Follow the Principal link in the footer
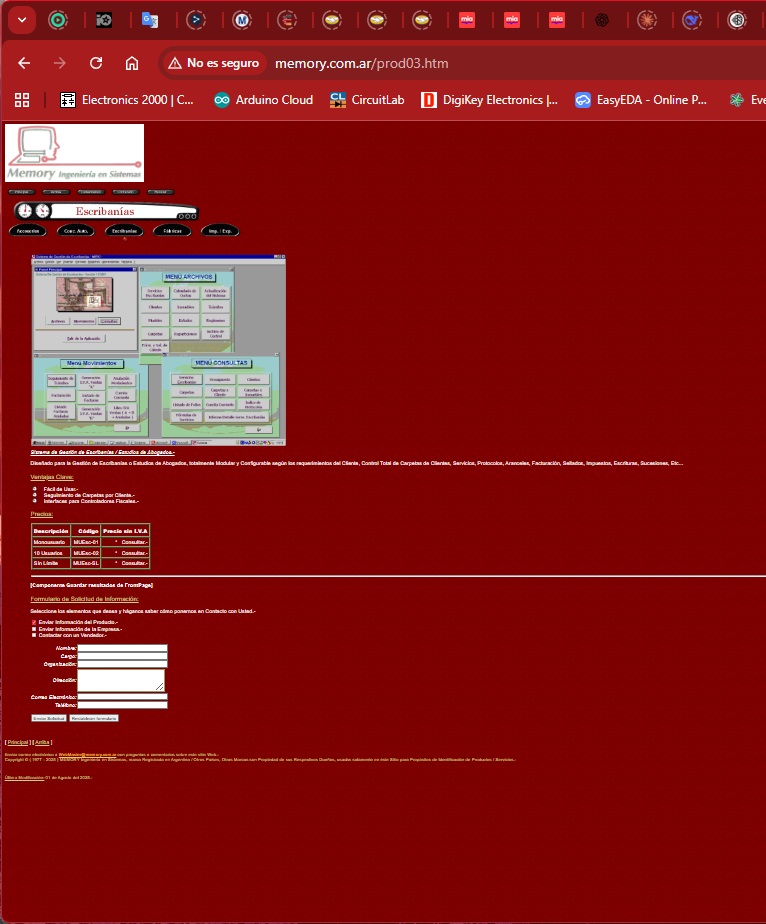This screenshot has width=766, height=924. point(18,742)
